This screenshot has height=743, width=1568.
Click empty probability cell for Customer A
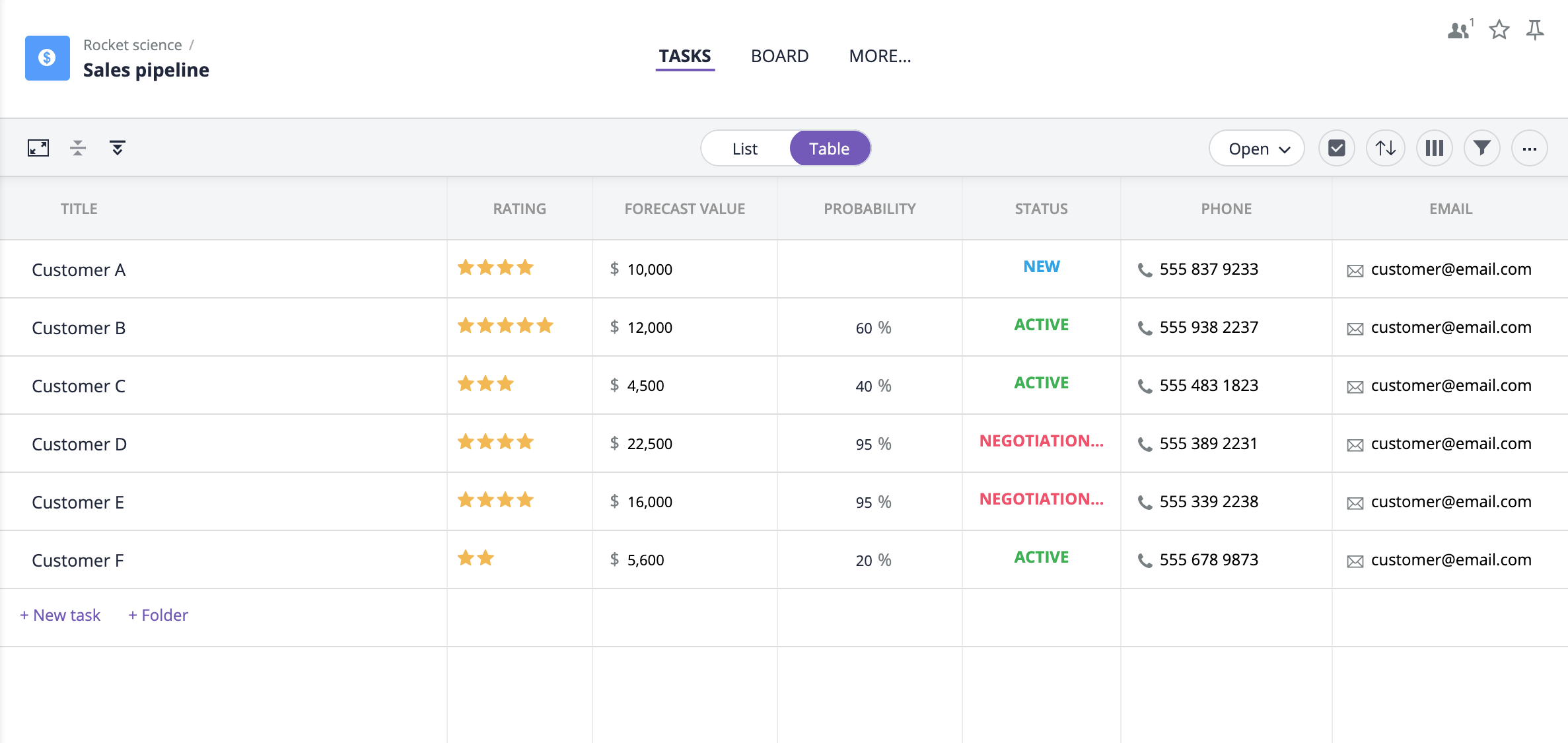click(x=870, y=269)
